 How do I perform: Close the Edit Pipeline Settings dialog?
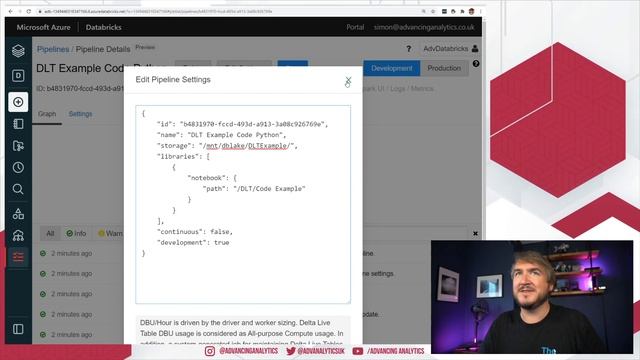pyautogui.click(x=348, y=80)
